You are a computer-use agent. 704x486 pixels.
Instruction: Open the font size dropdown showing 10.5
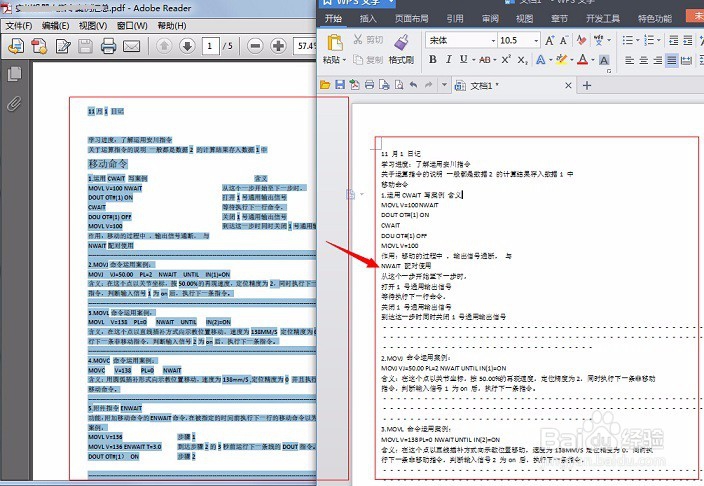[536, 40]
